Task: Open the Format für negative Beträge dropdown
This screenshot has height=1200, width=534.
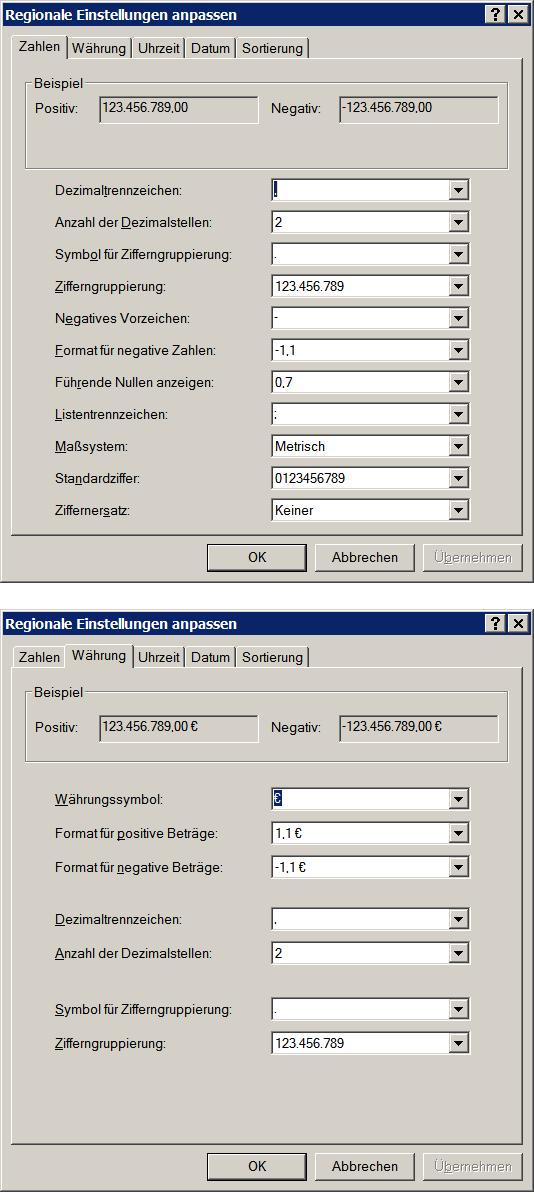Action: coord(458,867)
